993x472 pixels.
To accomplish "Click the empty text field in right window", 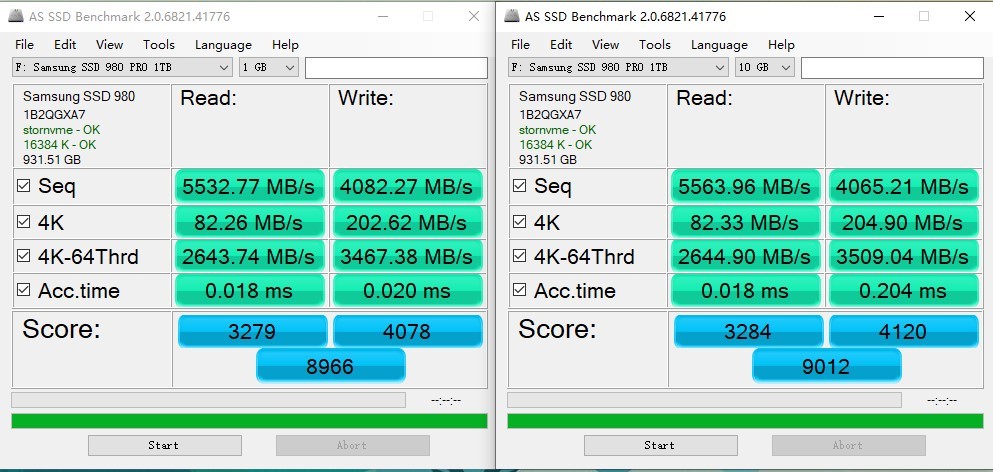I will [x=892, y=68].
